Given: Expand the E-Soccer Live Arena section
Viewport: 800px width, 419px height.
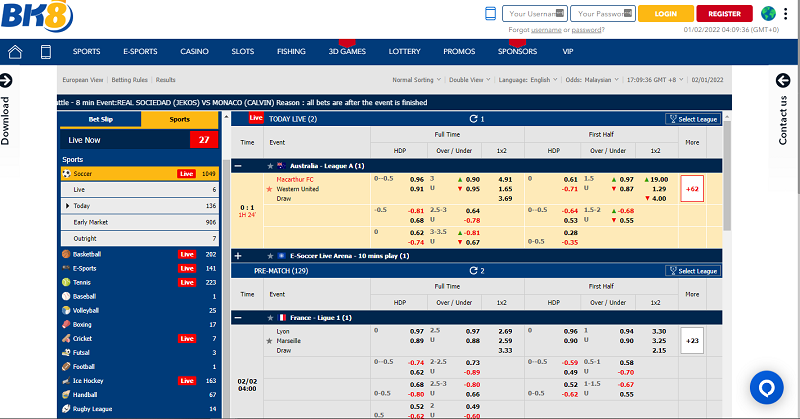Looking at the screenshot, I should point(238,256).
